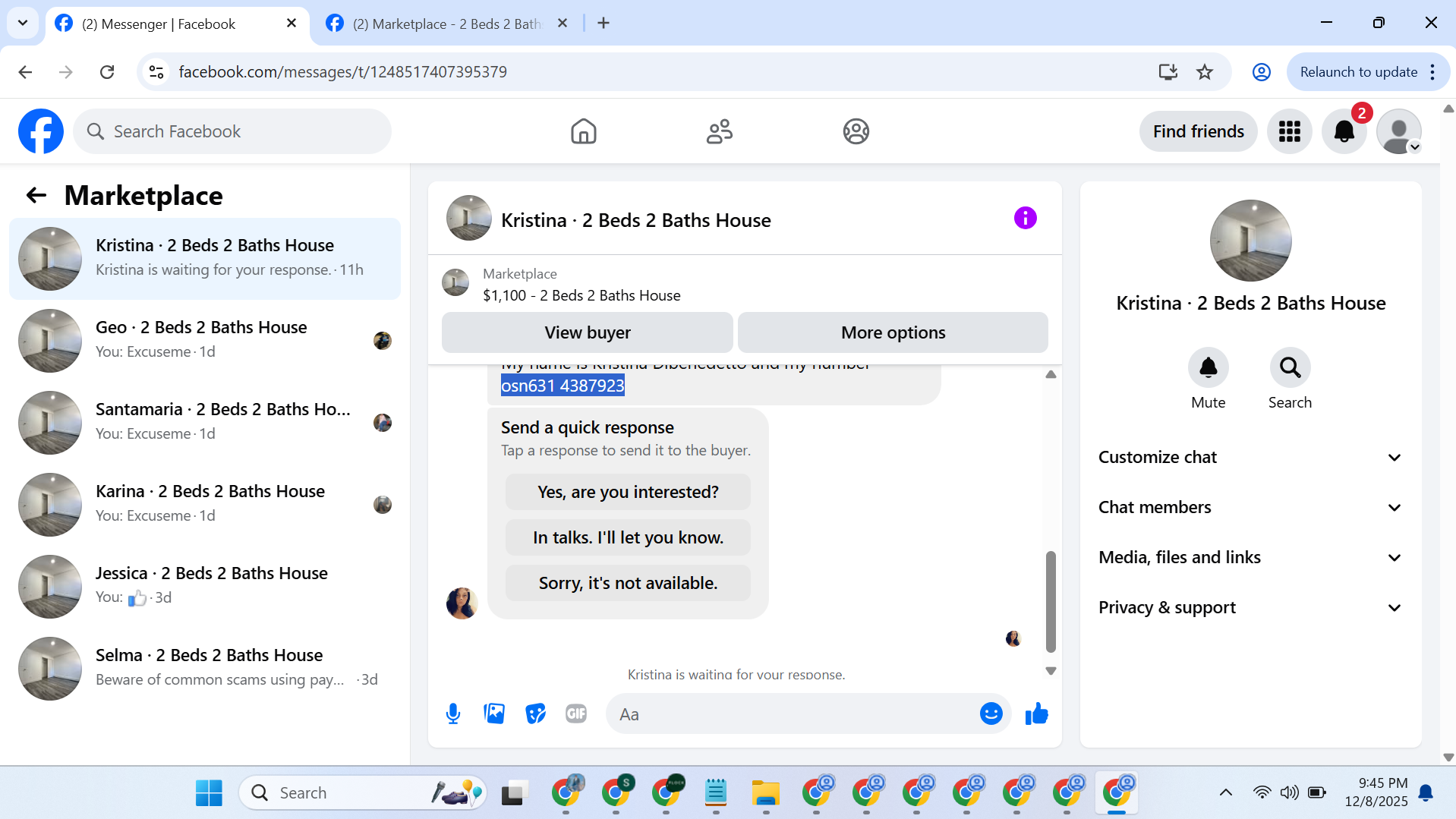
Task: Open the account profile avatar menu
Action: [1398, 131]
